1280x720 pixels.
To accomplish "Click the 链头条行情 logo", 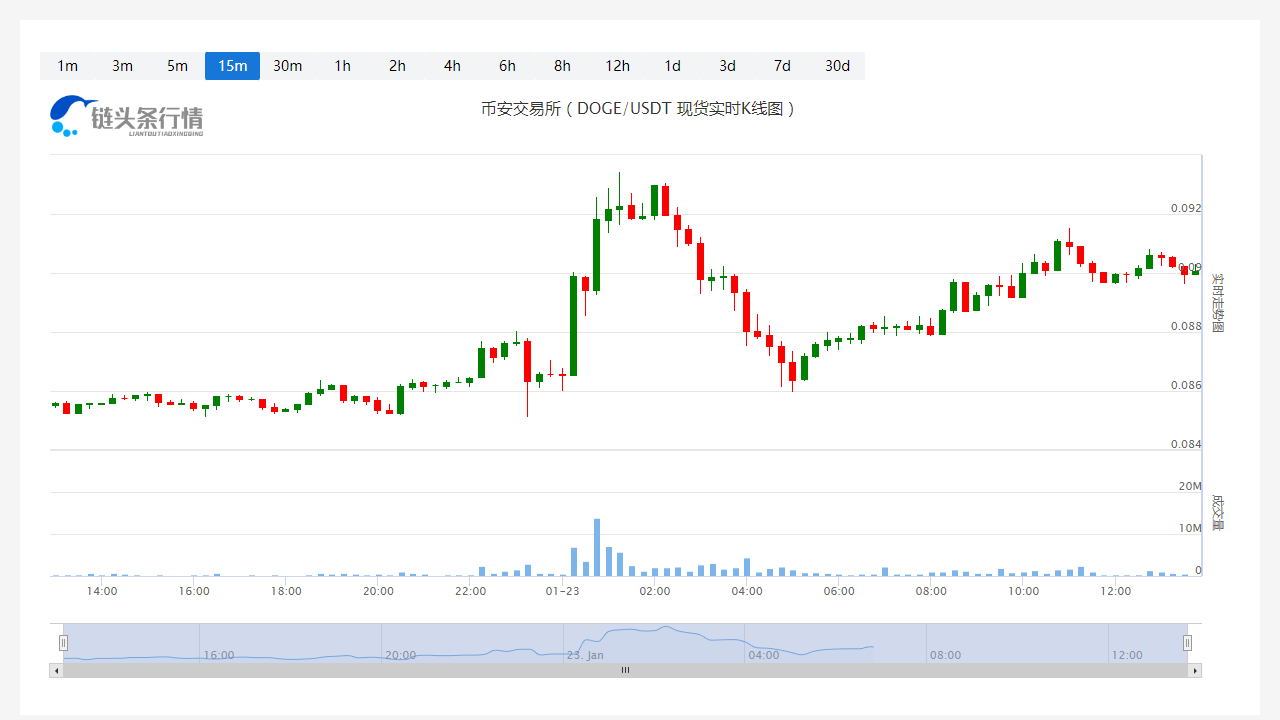I will pos(126,117).
